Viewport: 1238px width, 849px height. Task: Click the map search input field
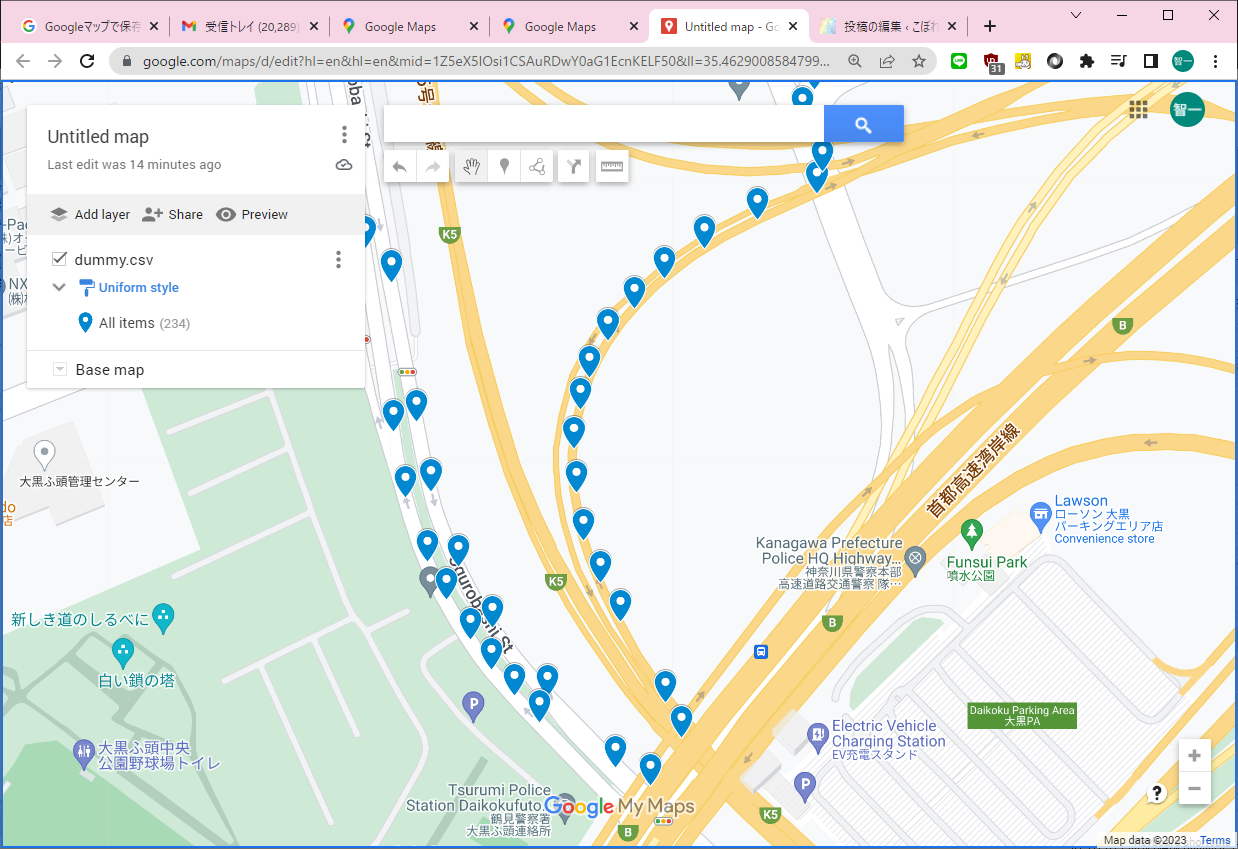[x=603, y=125]
